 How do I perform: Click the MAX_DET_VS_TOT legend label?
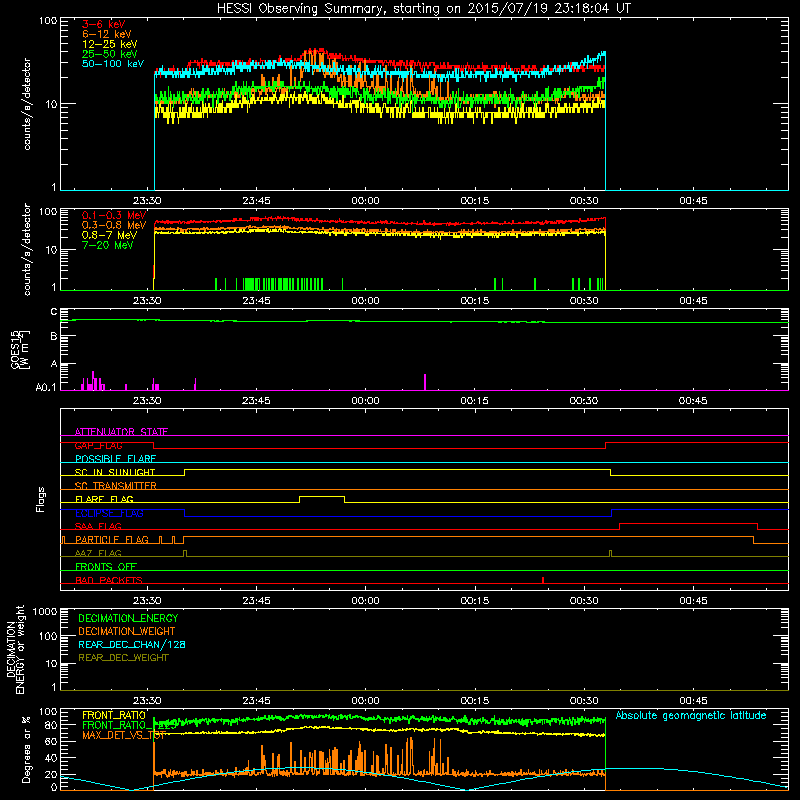124,735
